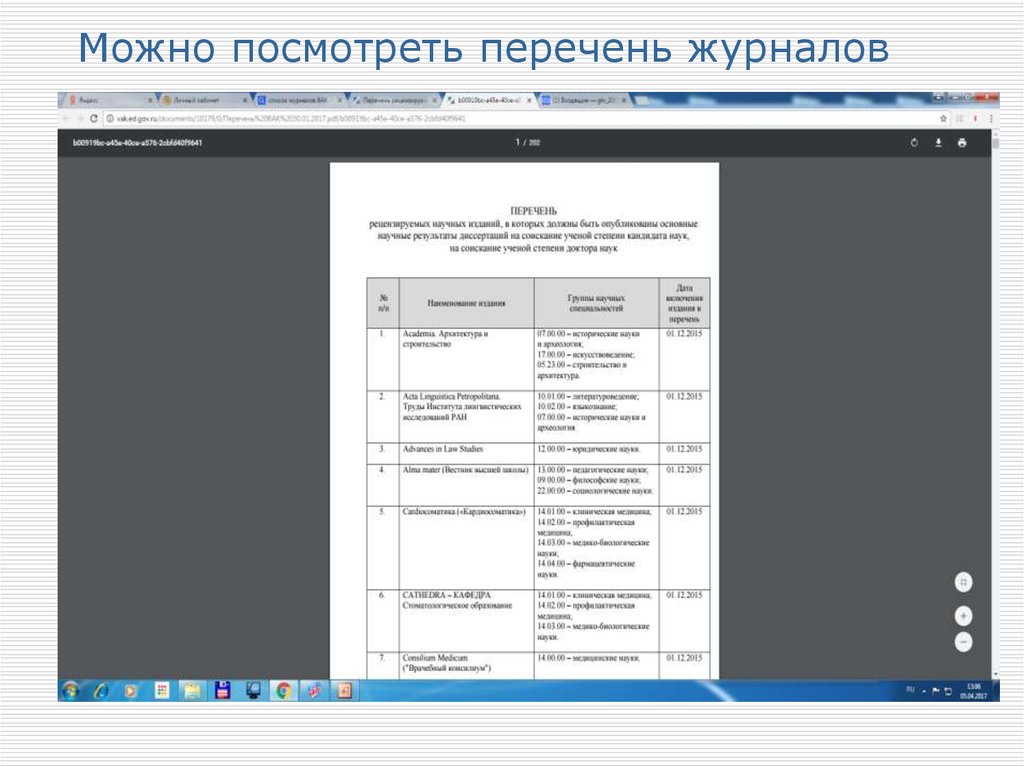1024x767 pixels.
Task: Click the vak.ed.gov.ru address bar
Action: pos(300,116)
